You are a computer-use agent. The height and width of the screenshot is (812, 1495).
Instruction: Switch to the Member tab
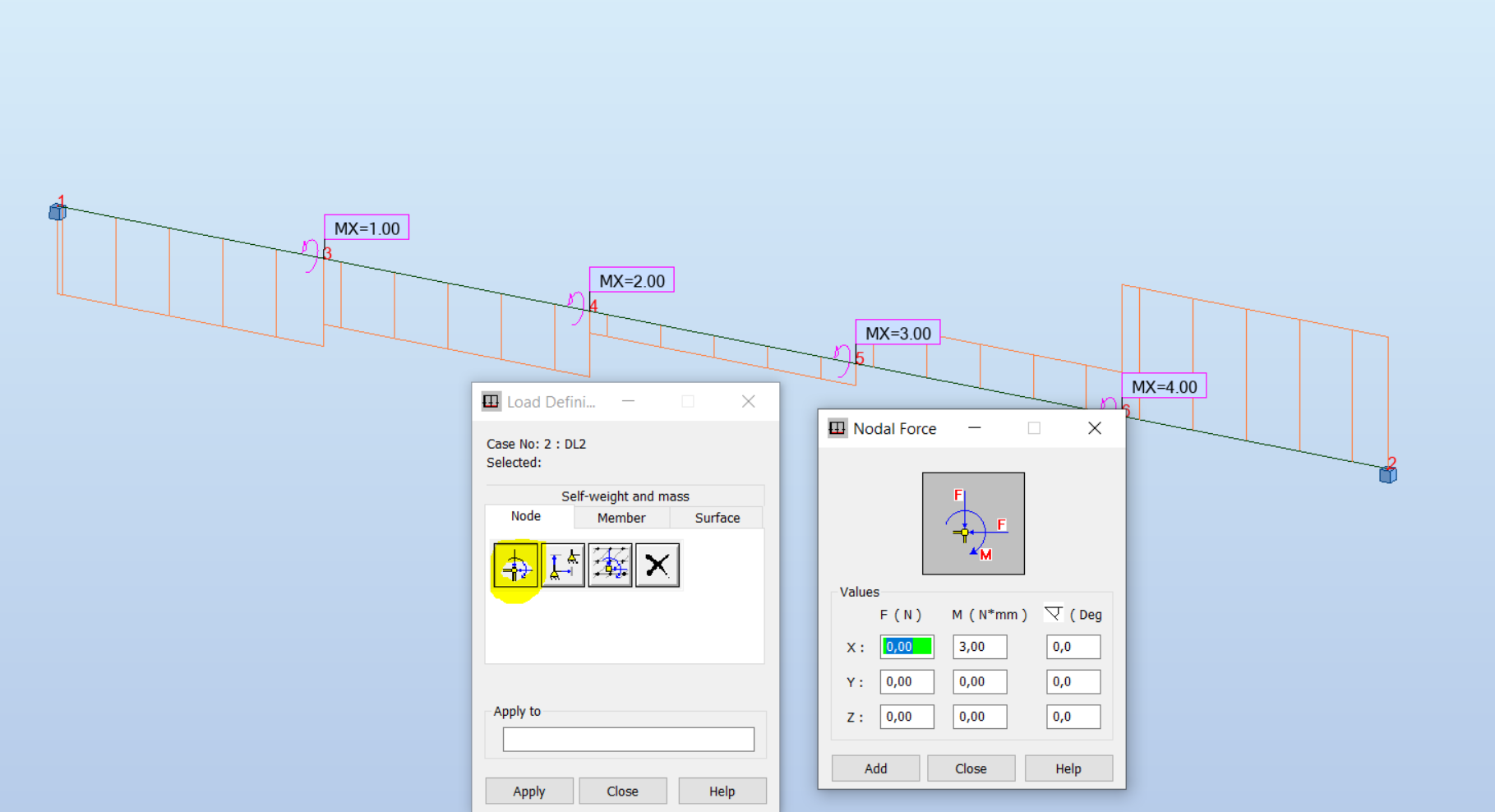coord(621,518)
